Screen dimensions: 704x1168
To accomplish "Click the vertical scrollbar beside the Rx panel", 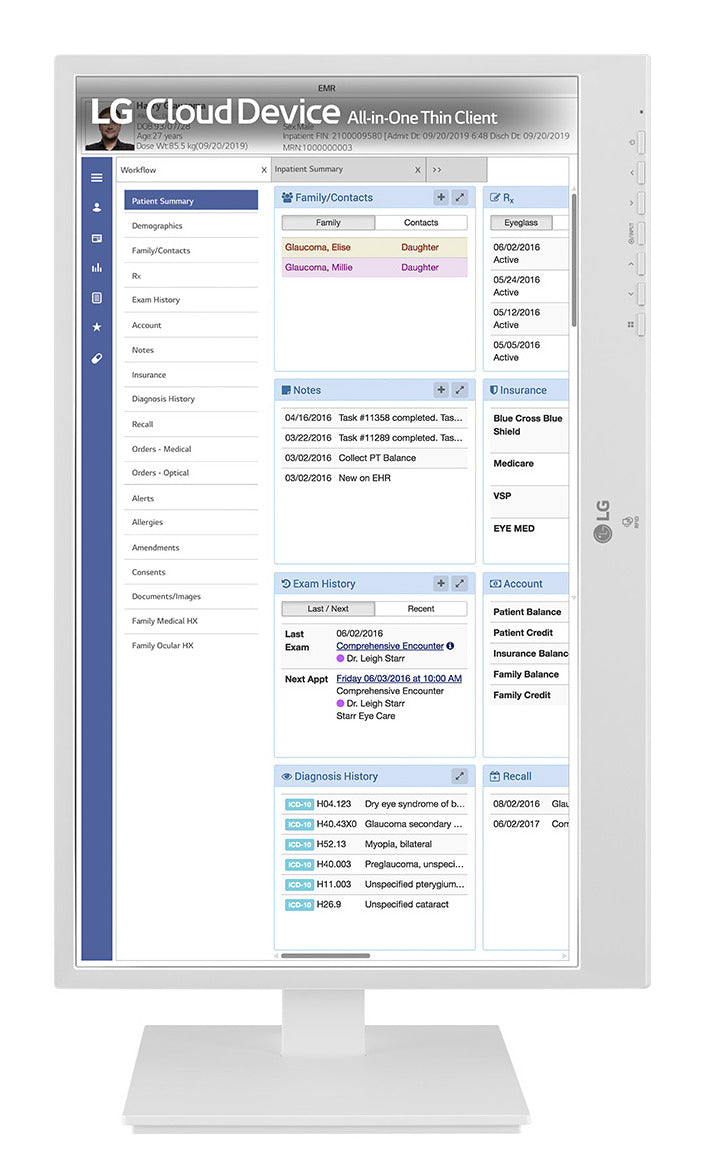I will [x=574, y=259].
